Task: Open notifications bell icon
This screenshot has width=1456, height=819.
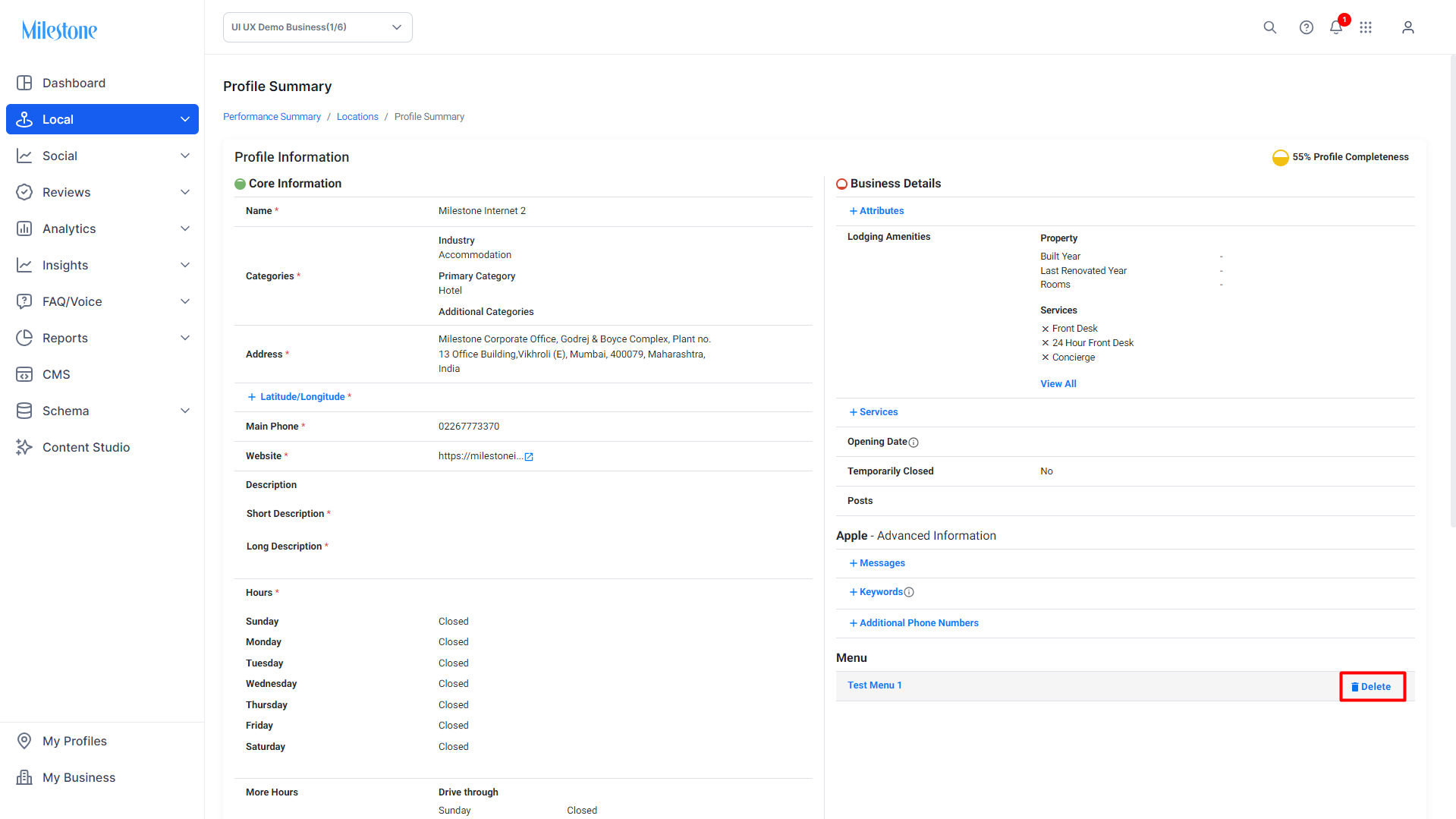Action: 1336,27
